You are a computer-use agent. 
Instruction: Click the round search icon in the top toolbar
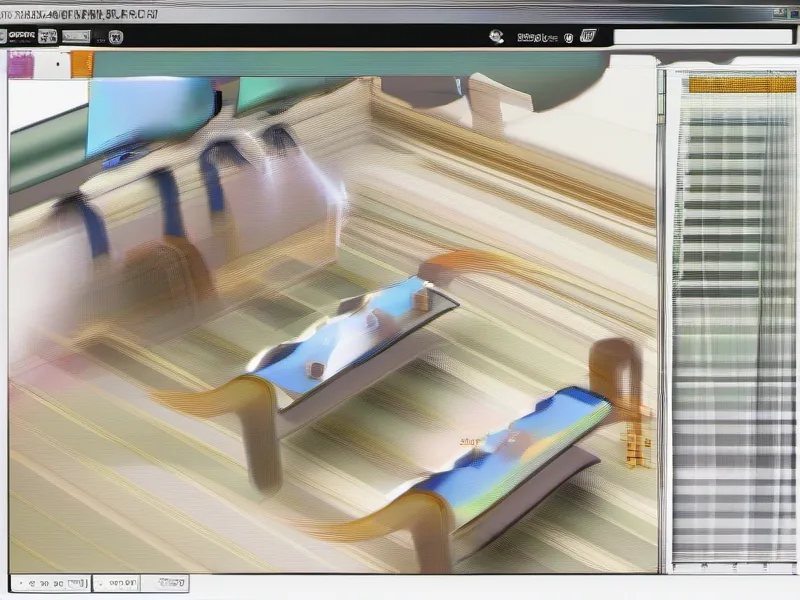click(x=496, y=37)
